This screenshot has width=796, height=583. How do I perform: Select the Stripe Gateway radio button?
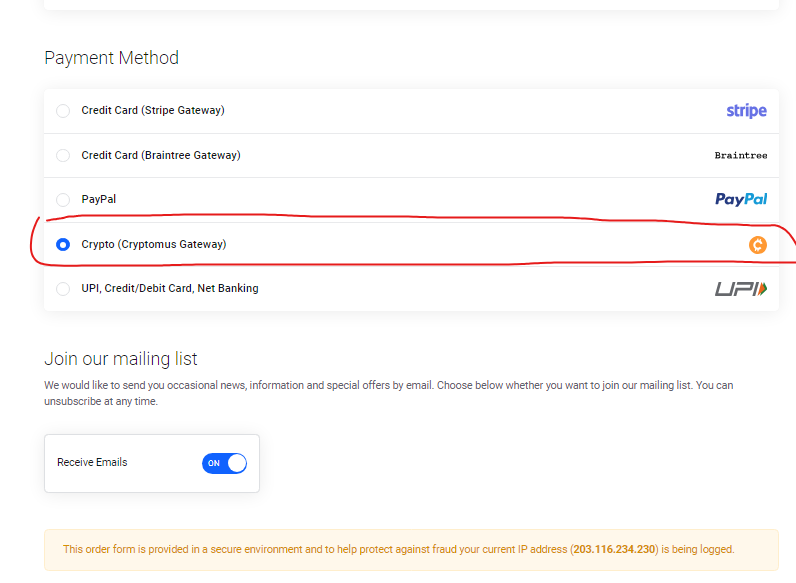(x=63, y=111)
